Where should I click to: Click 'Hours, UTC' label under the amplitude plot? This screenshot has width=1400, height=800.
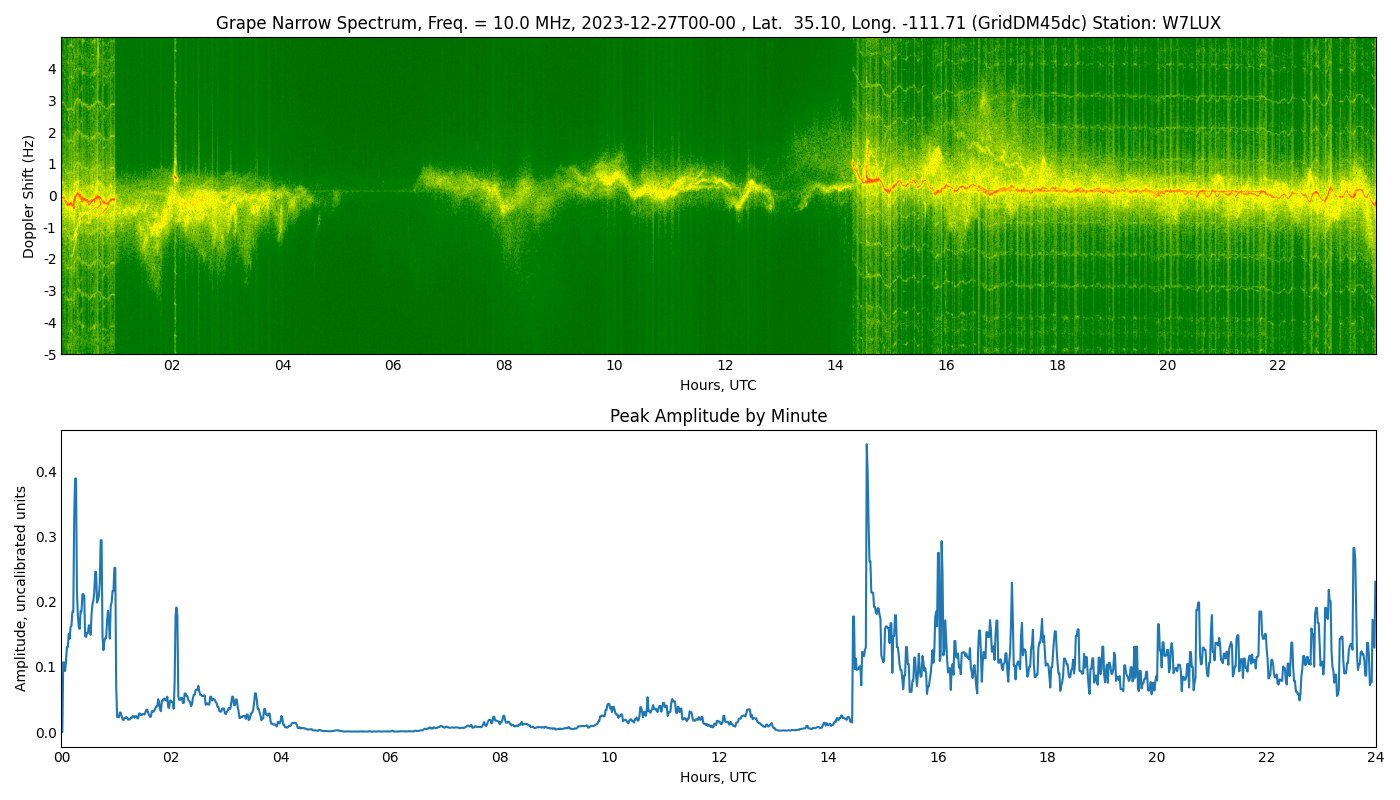point(718,778)
